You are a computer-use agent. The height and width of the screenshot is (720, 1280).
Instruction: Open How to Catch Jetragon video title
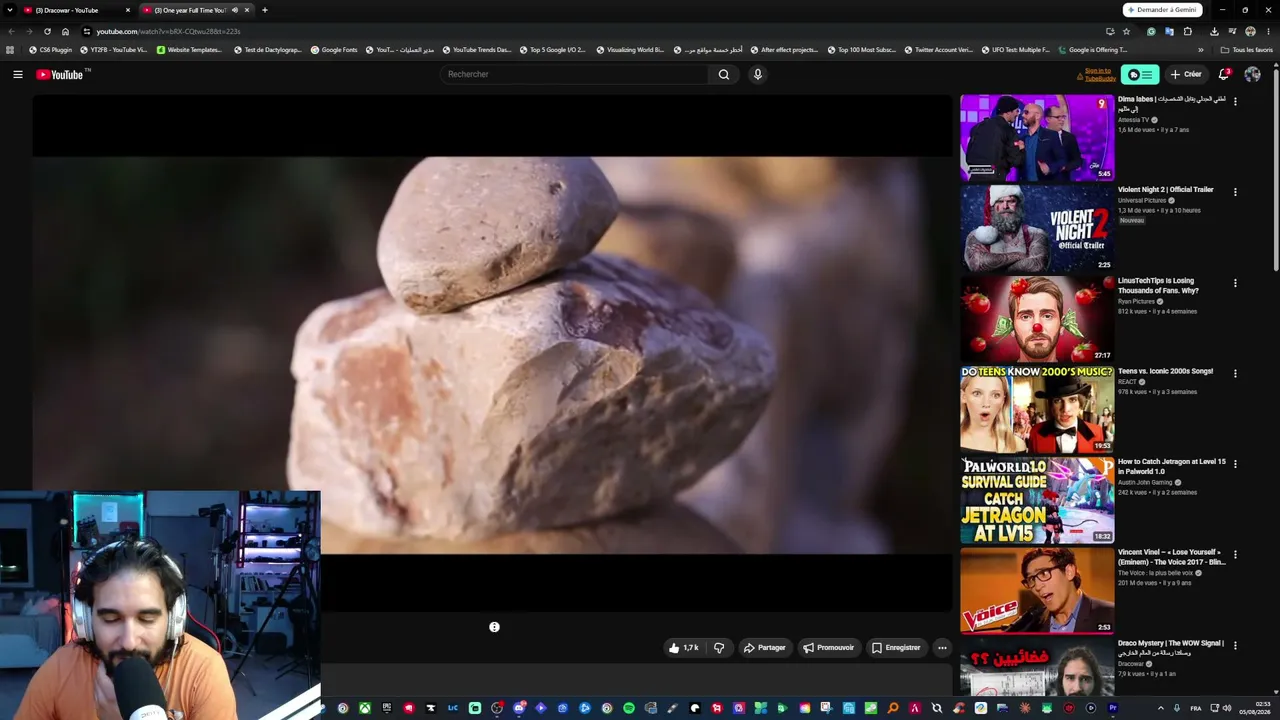(1171, 466)
